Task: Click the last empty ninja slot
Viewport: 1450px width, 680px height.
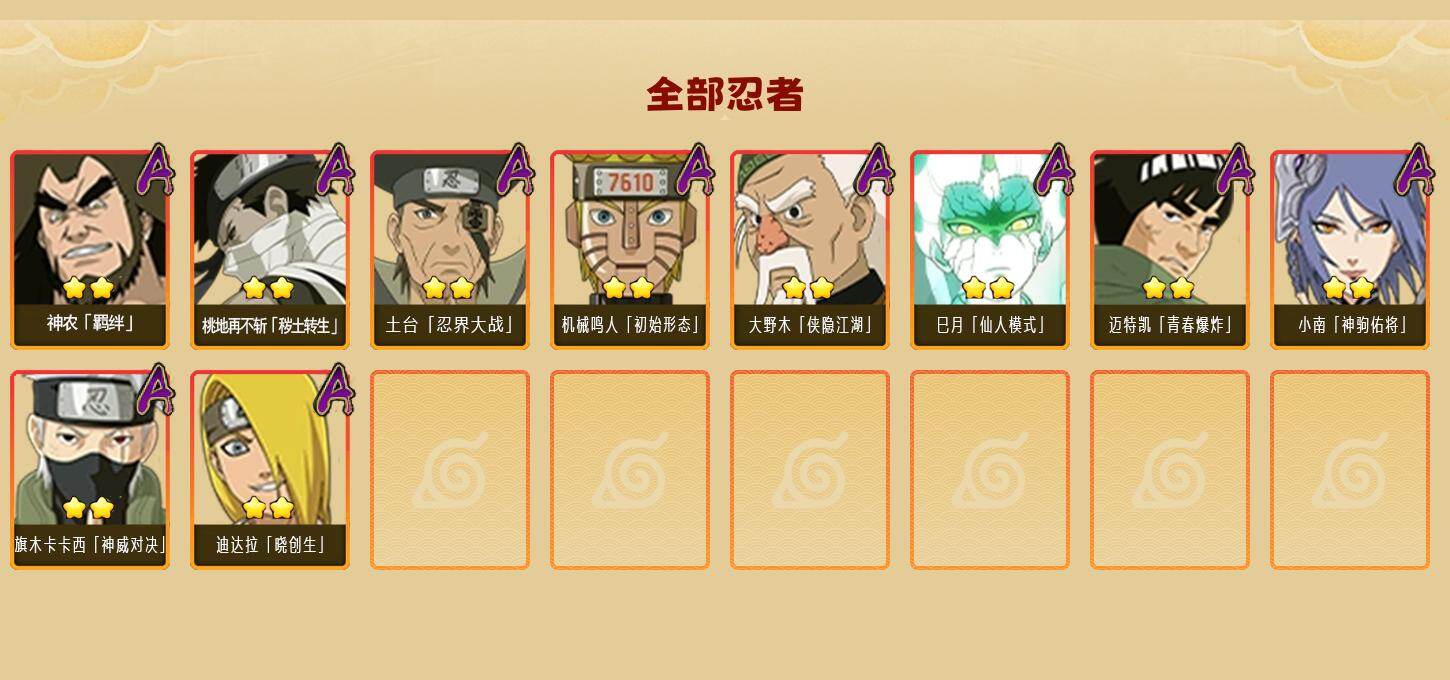Action: tap(1350, 470)
